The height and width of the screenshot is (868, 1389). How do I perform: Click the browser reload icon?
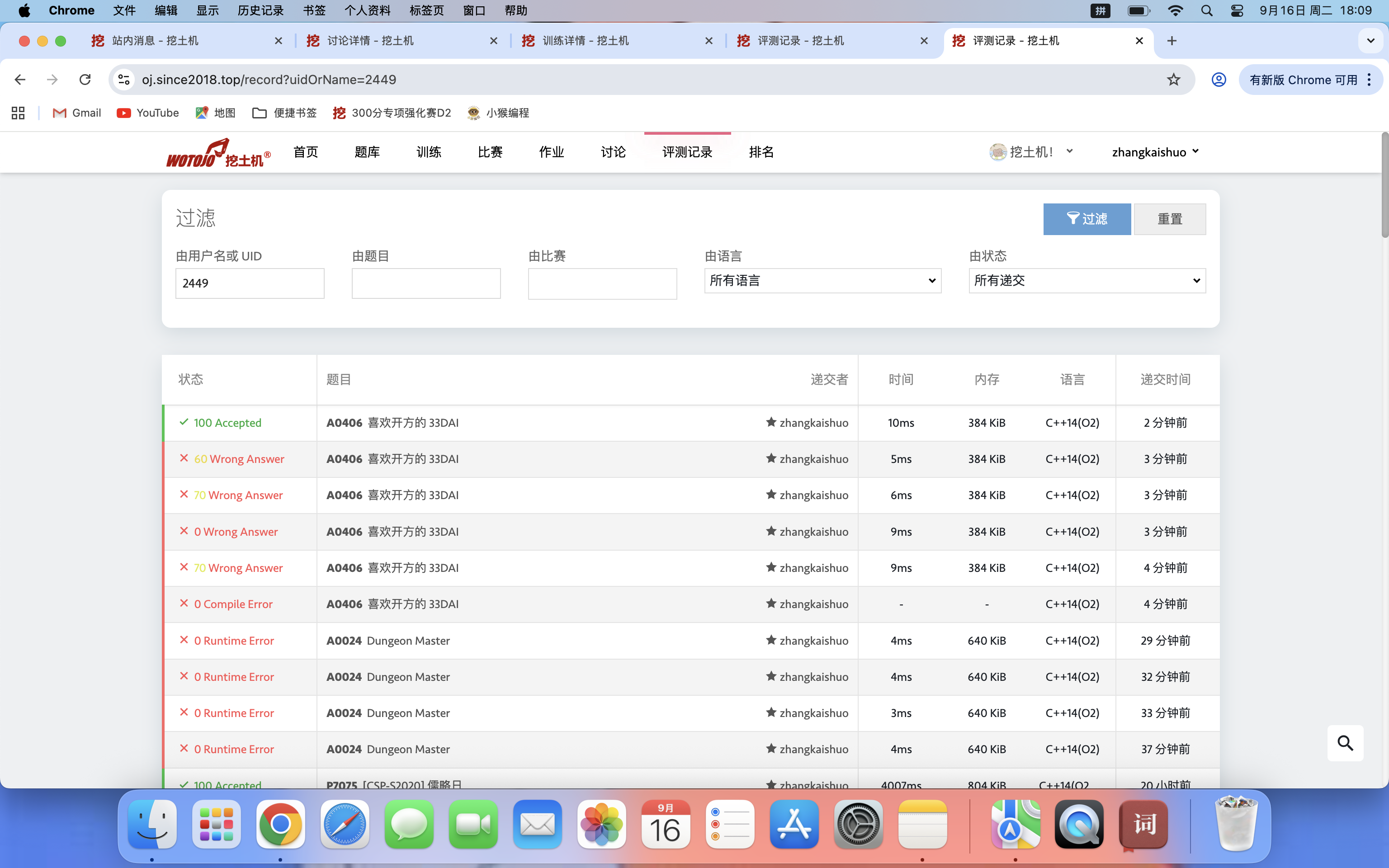pyautogui.click(x=85, y=80)
